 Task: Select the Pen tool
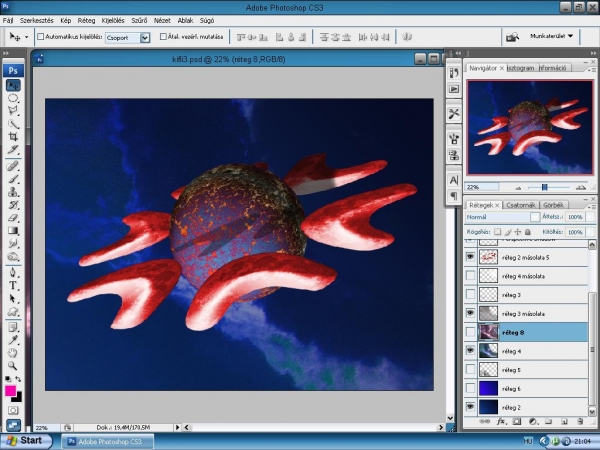click(13, 272)
